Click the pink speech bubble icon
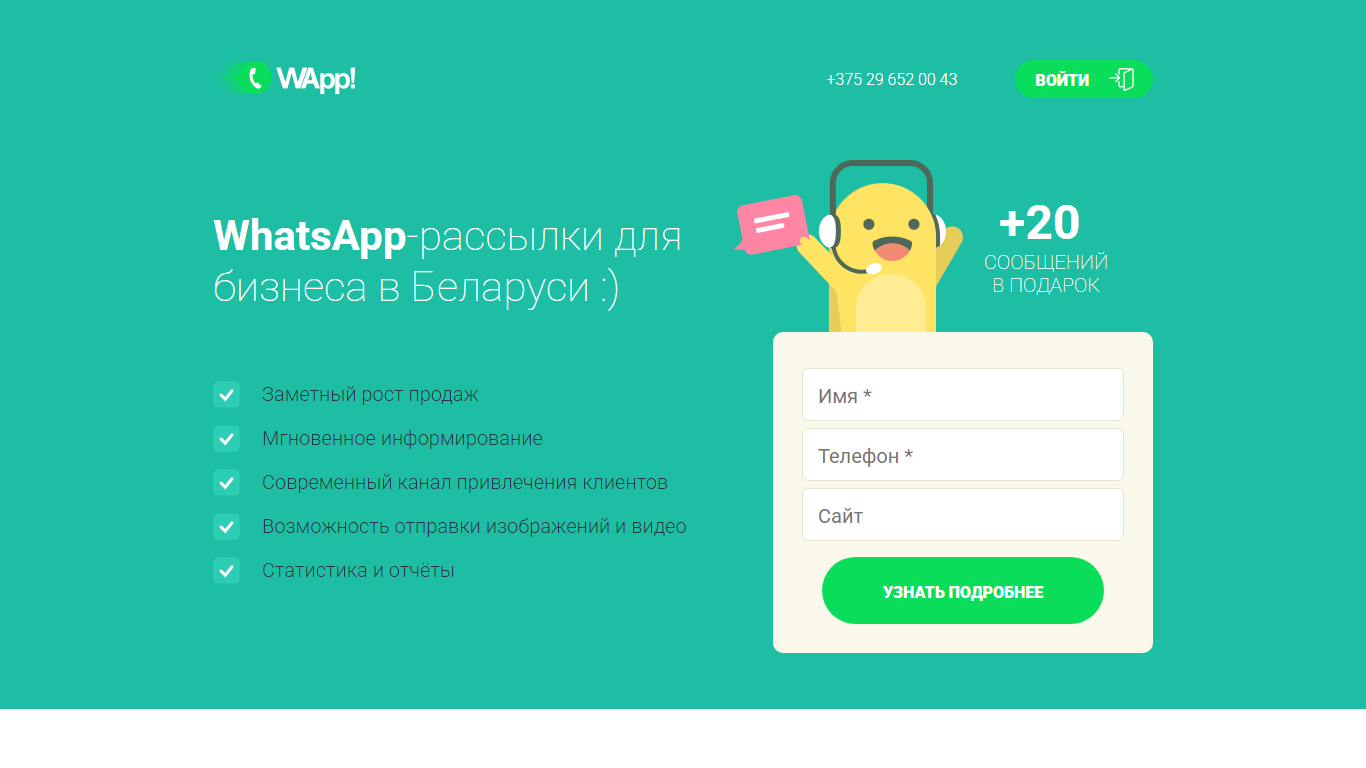1366x768 pixels. tap(771, 224)
